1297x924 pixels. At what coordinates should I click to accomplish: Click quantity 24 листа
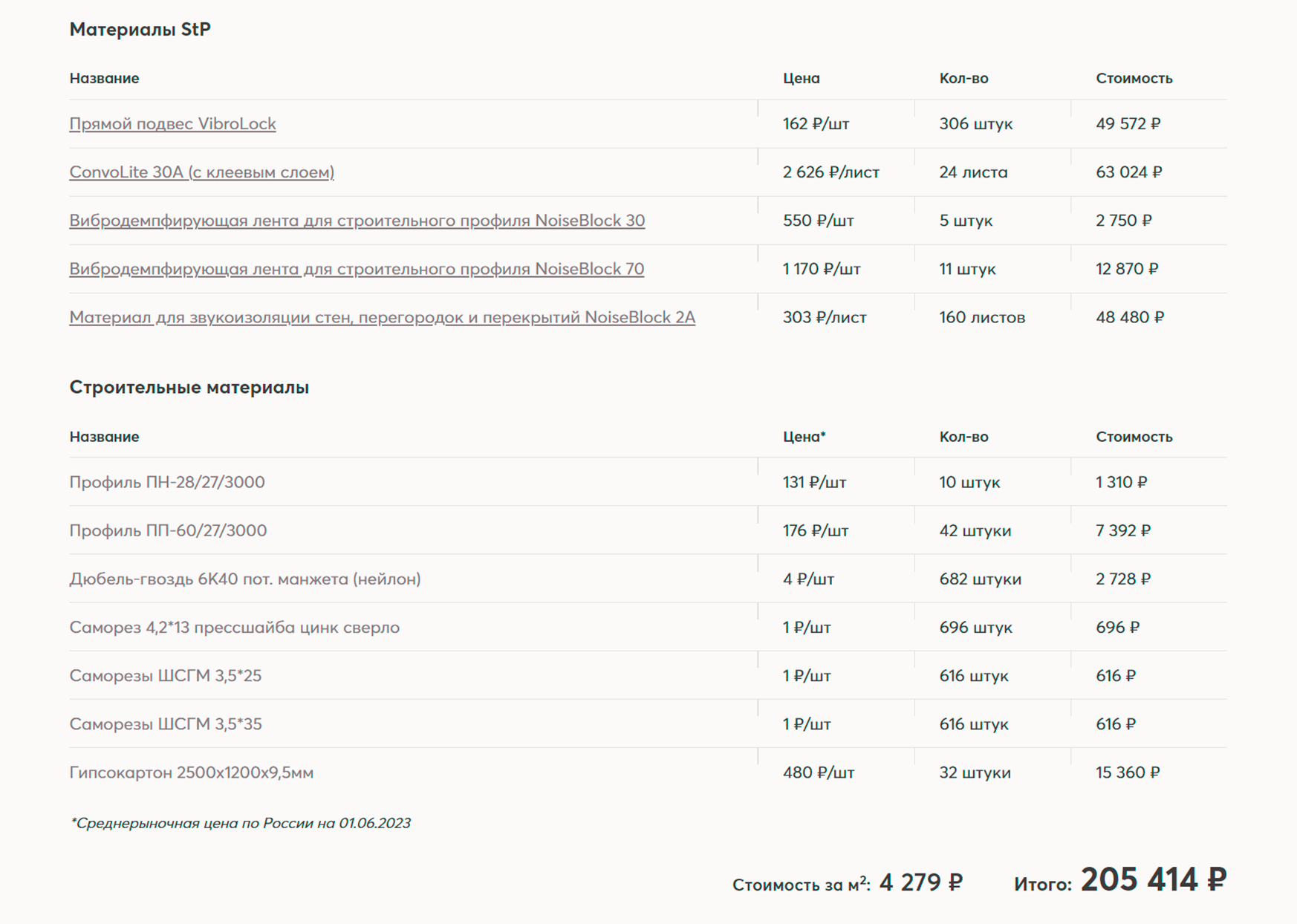[973, 172]
